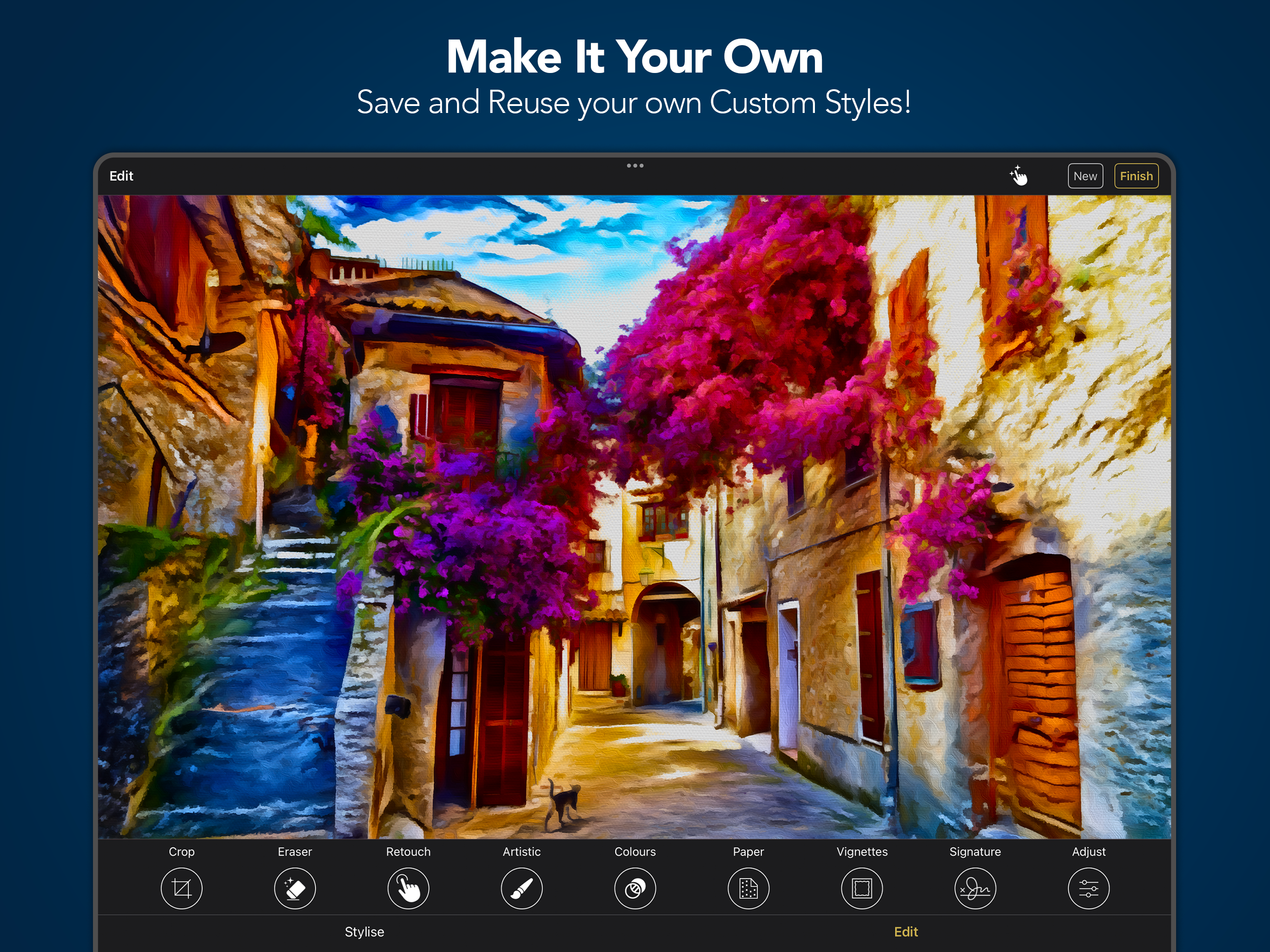The height and width of the screenshot is (952, 1270).
Task: Tap the Retouch hand icon
Action: tap(408, 888)
